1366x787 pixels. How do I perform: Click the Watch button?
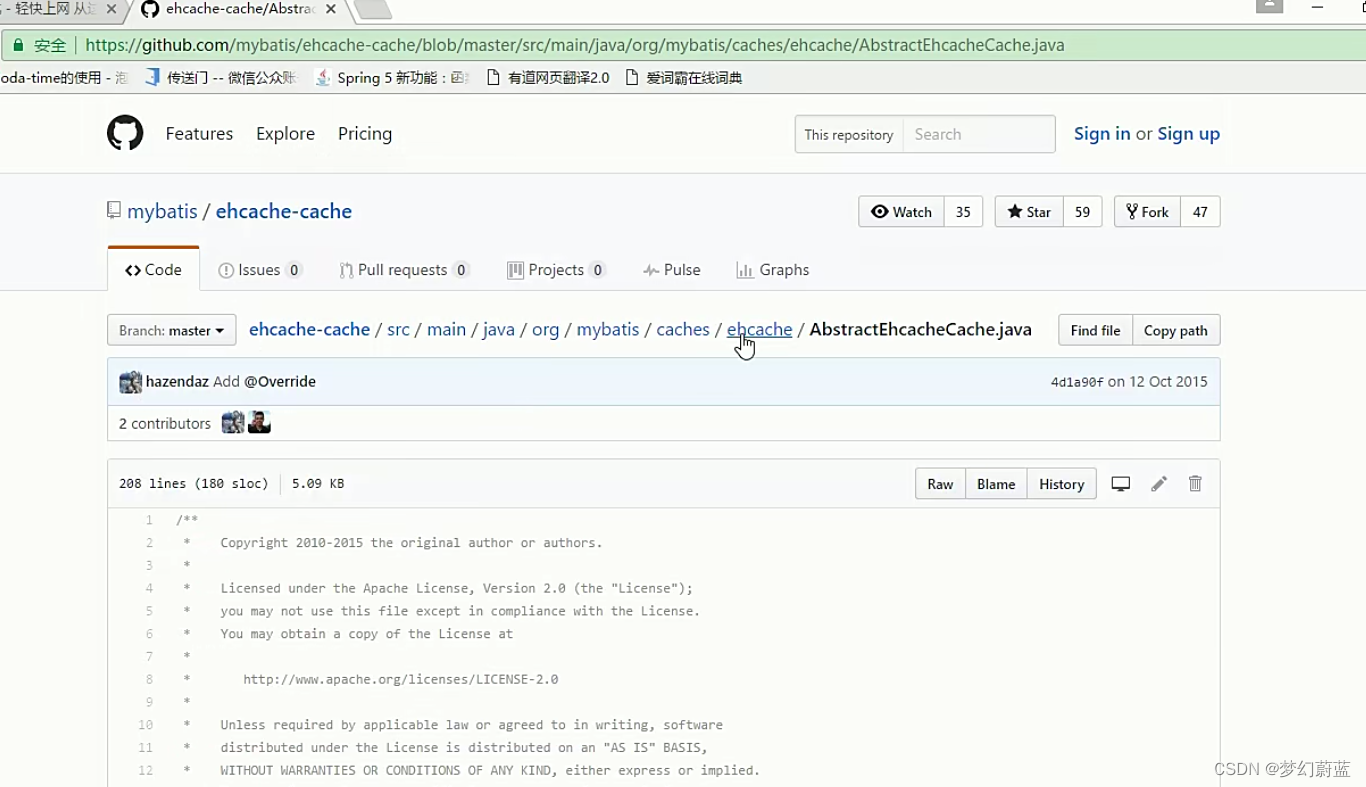pyautogui.click(x=901, y=212)
